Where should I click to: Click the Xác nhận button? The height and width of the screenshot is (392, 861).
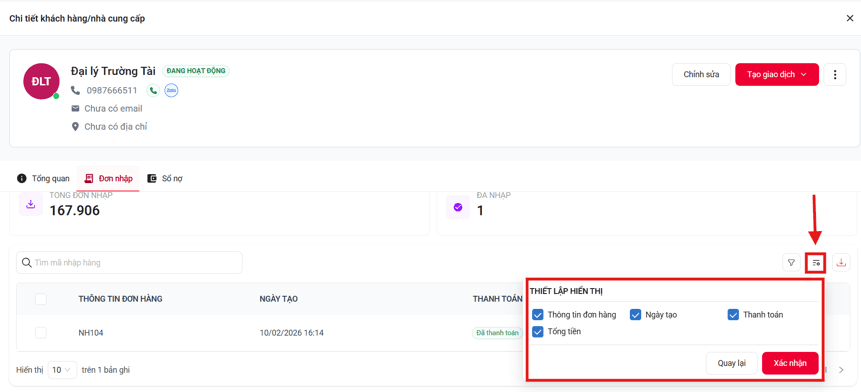[x=790, y=363]
